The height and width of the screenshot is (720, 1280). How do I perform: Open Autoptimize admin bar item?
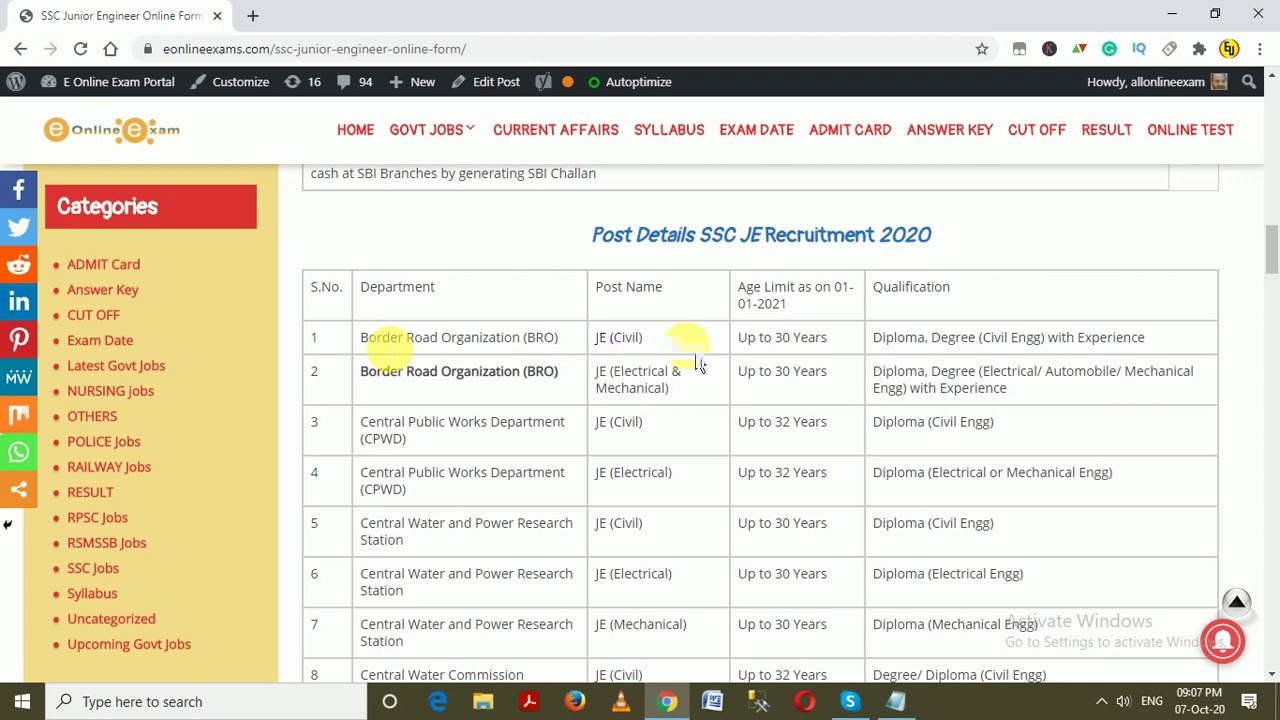pos(630,82)
